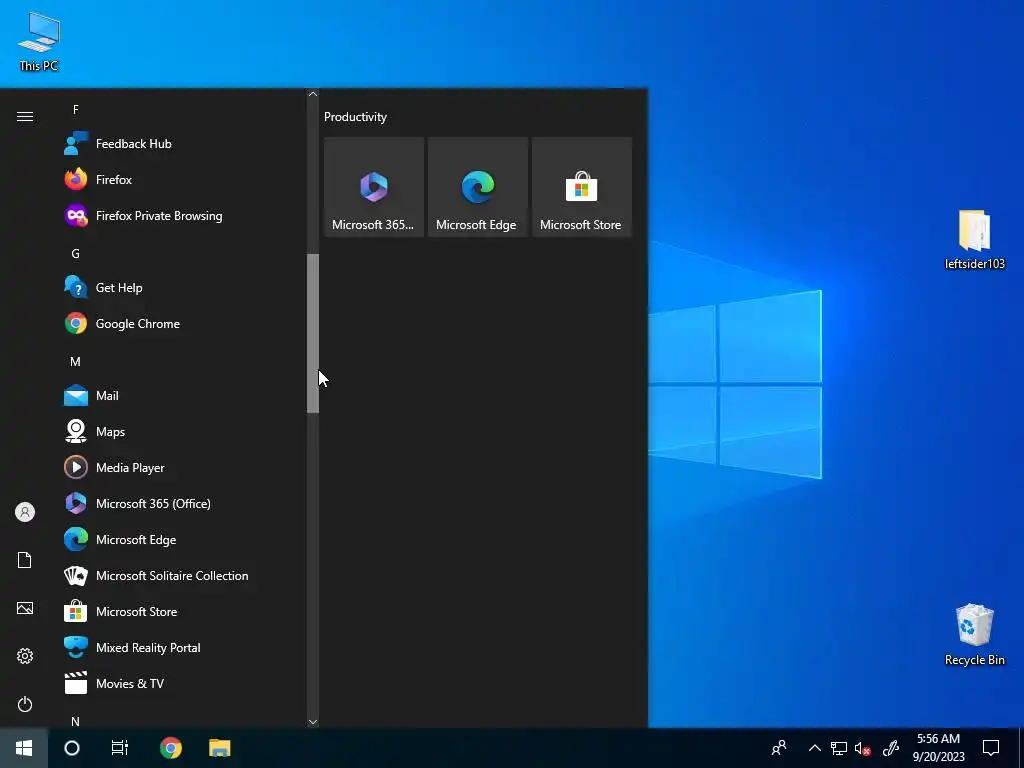Click the Productivity tile group title
Screen dimensions: 1024x768
[355, 117]
